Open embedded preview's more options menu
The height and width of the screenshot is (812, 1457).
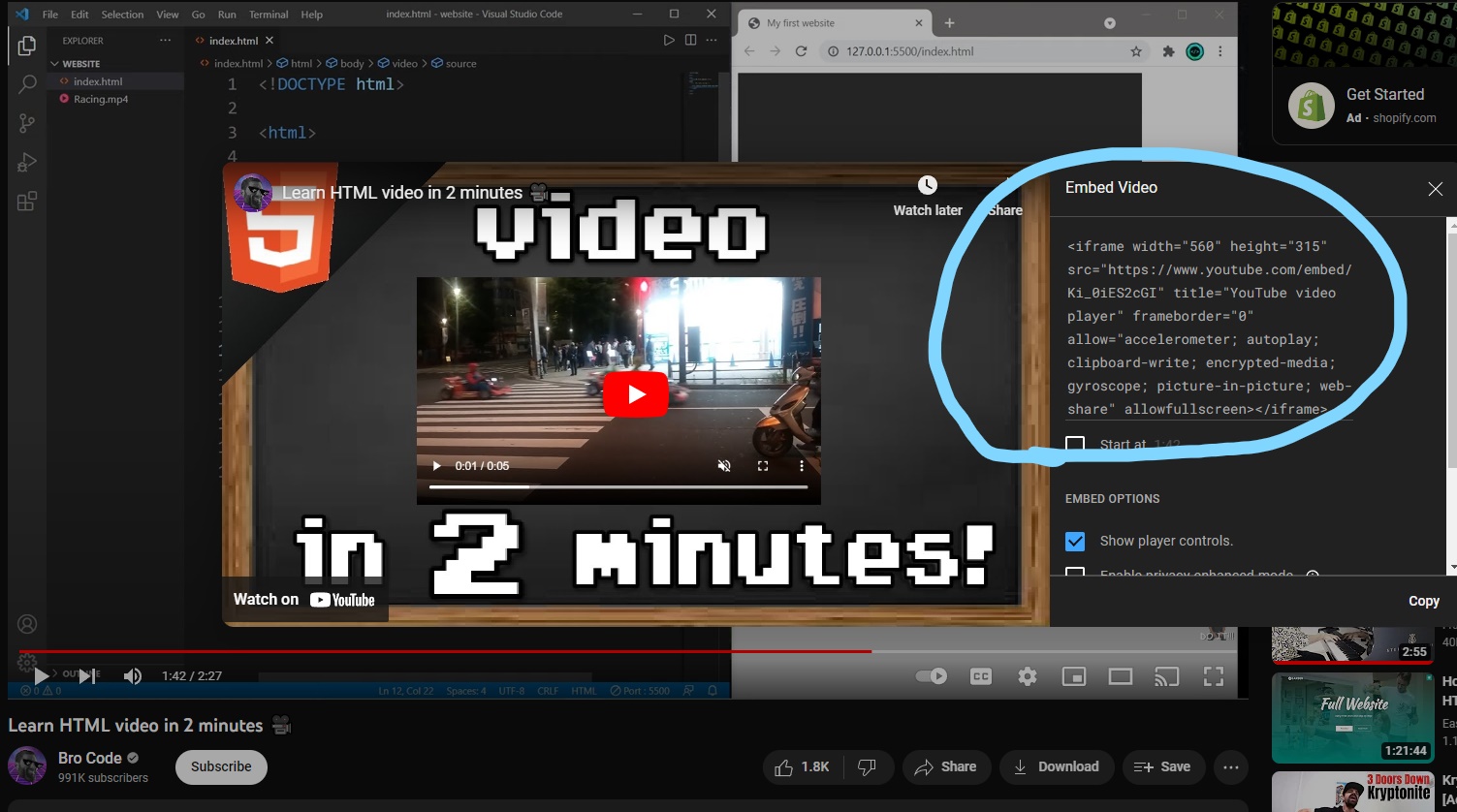pyautogui.click(x=802, y=466)
